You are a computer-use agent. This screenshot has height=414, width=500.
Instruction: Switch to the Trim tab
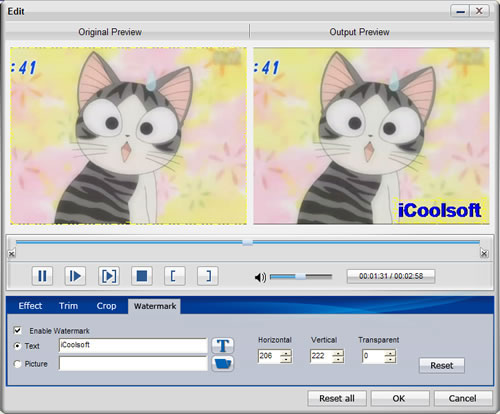pyautogui.click(x=68, y=306)
